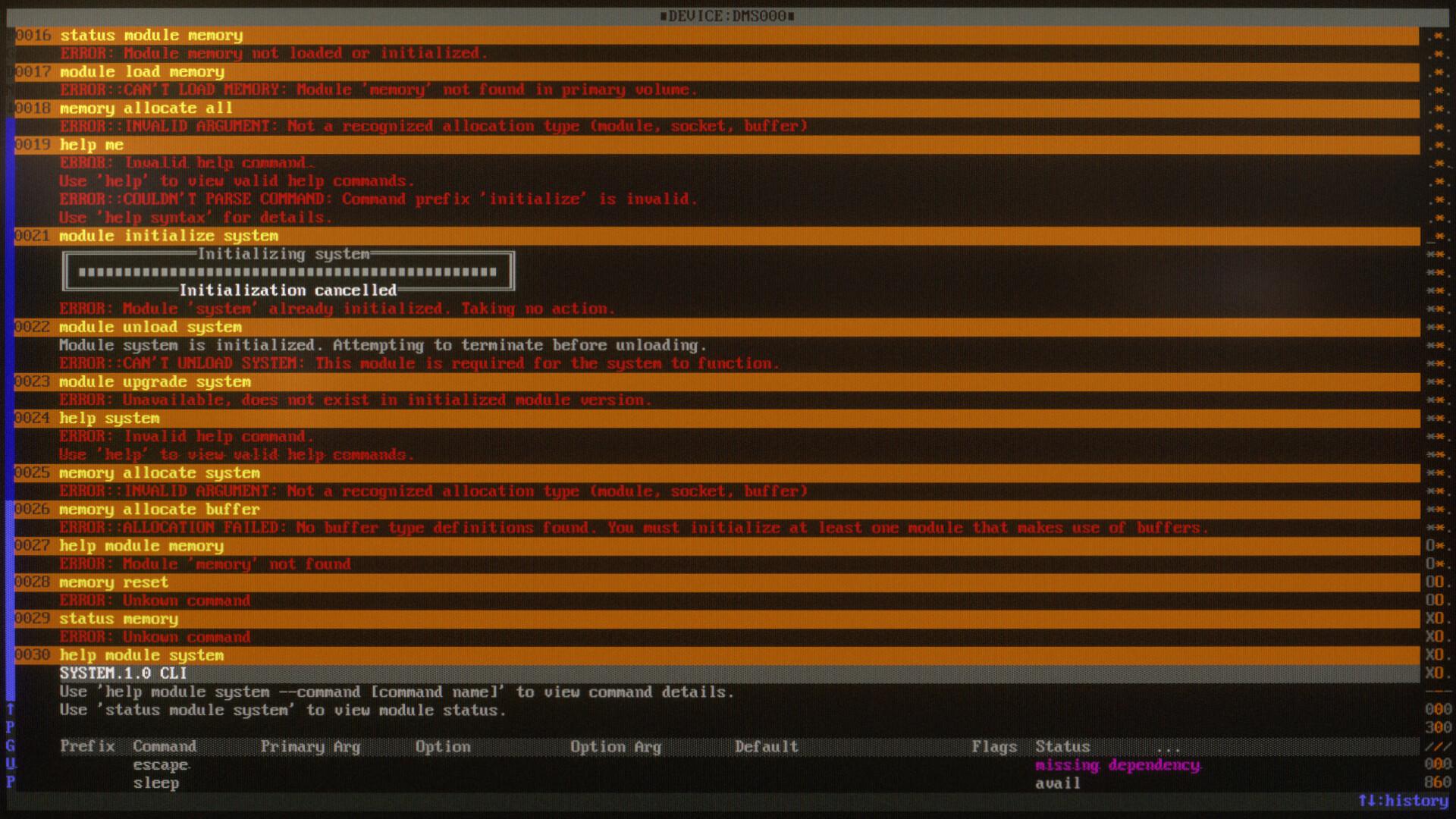Expand the Status column in the command table
The image size is (1456, 819).
(1062, 747)
